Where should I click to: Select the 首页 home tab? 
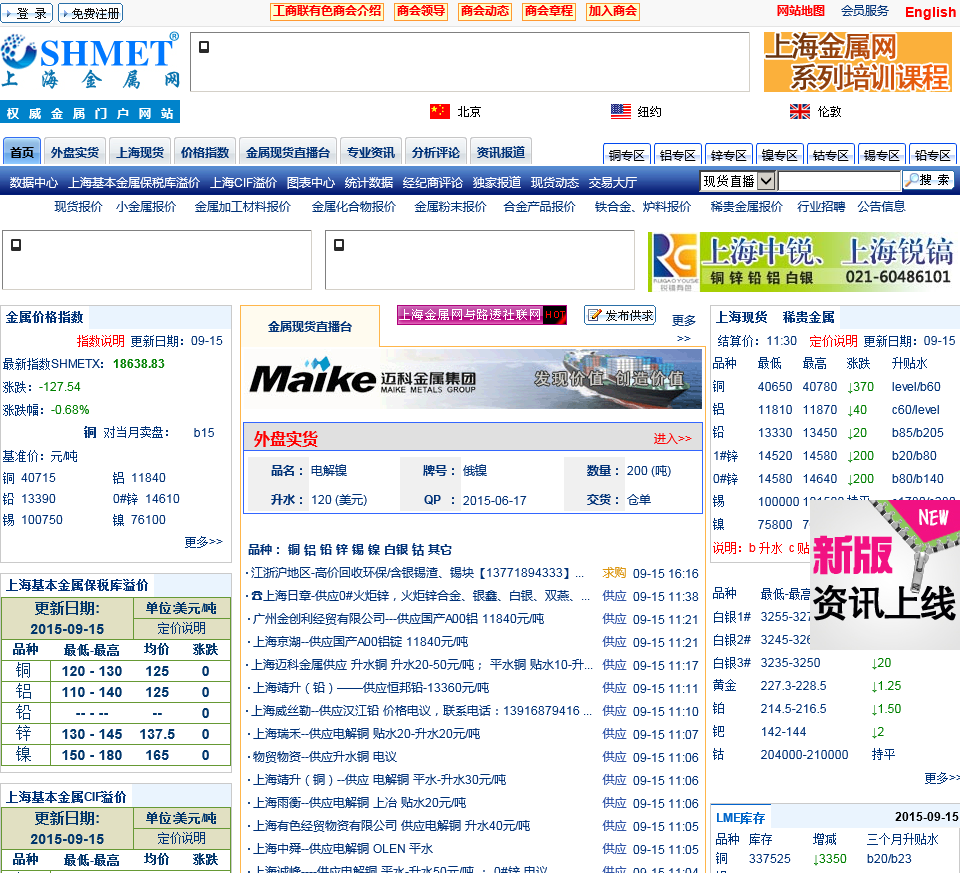tap(22, 152)
